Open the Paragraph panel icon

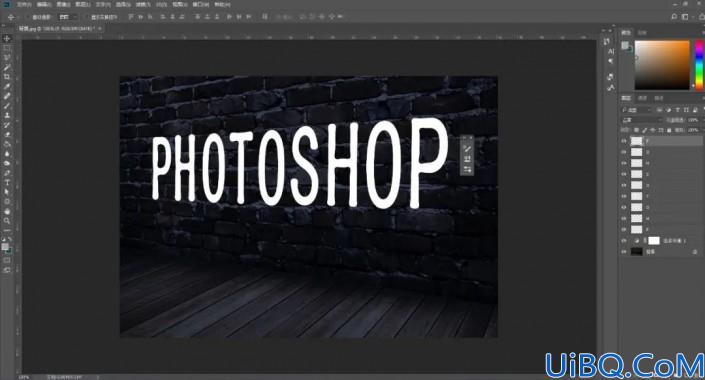611,61
